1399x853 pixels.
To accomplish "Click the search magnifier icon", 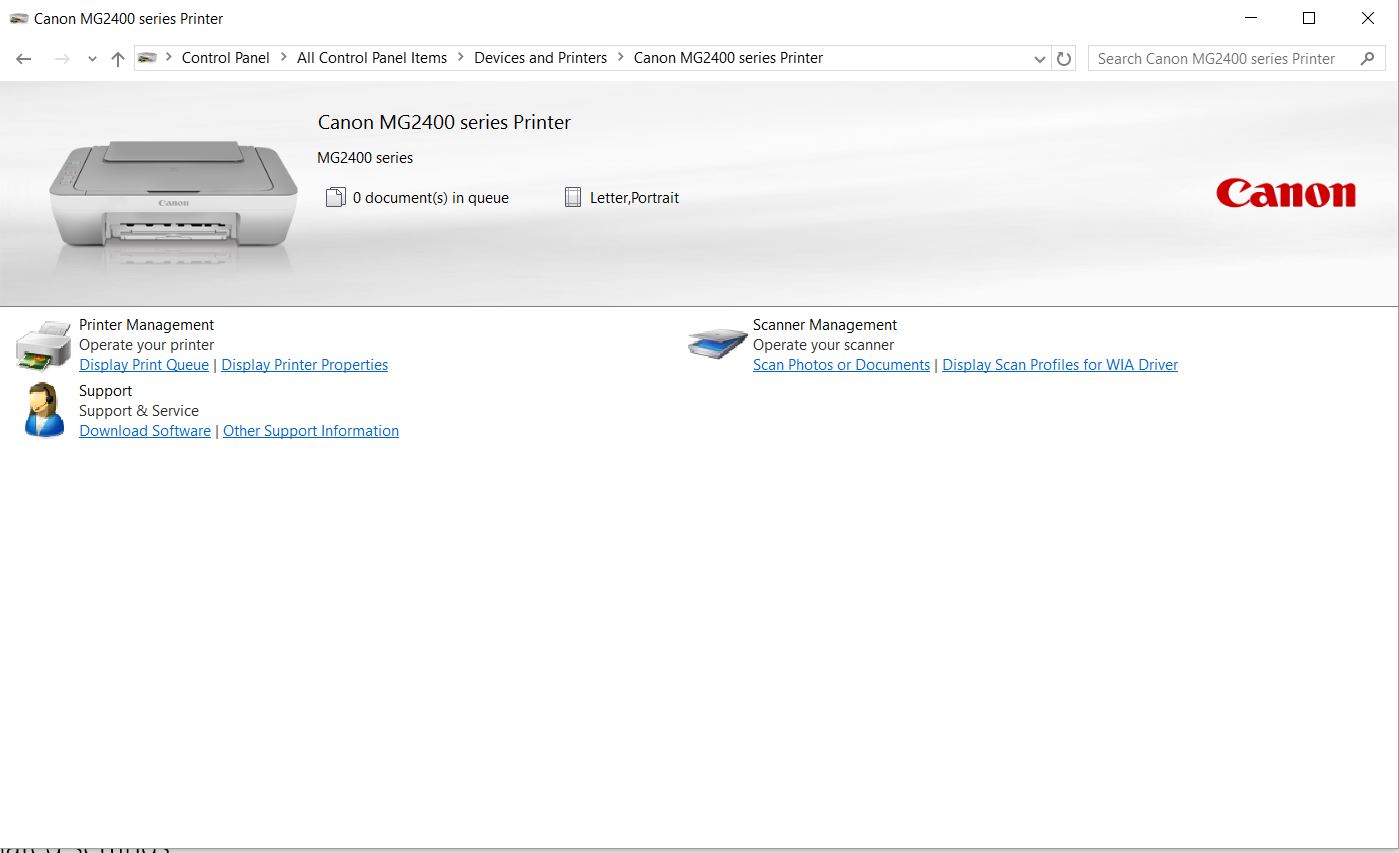I will pos(1367,59).
